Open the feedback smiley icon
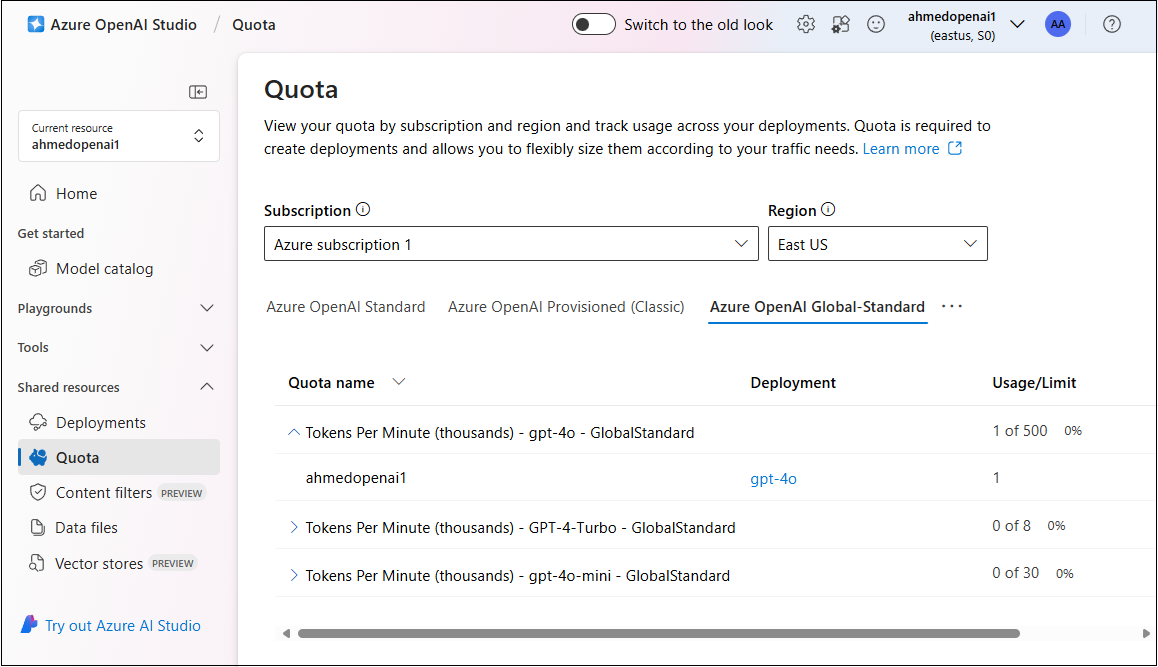Viewport: 1158px width, 667px height. pyautogui.click(x=876, y=25)
